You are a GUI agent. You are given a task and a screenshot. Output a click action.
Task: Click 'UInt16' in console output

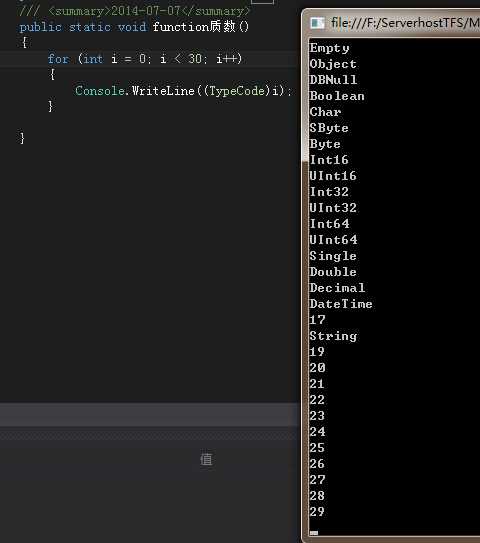tap(333, 176)
